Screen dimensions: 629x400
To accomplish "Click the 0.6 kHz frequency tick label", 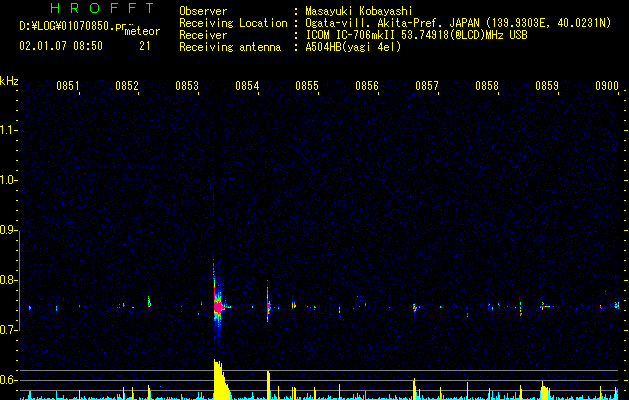I will (x=8, y=380).
